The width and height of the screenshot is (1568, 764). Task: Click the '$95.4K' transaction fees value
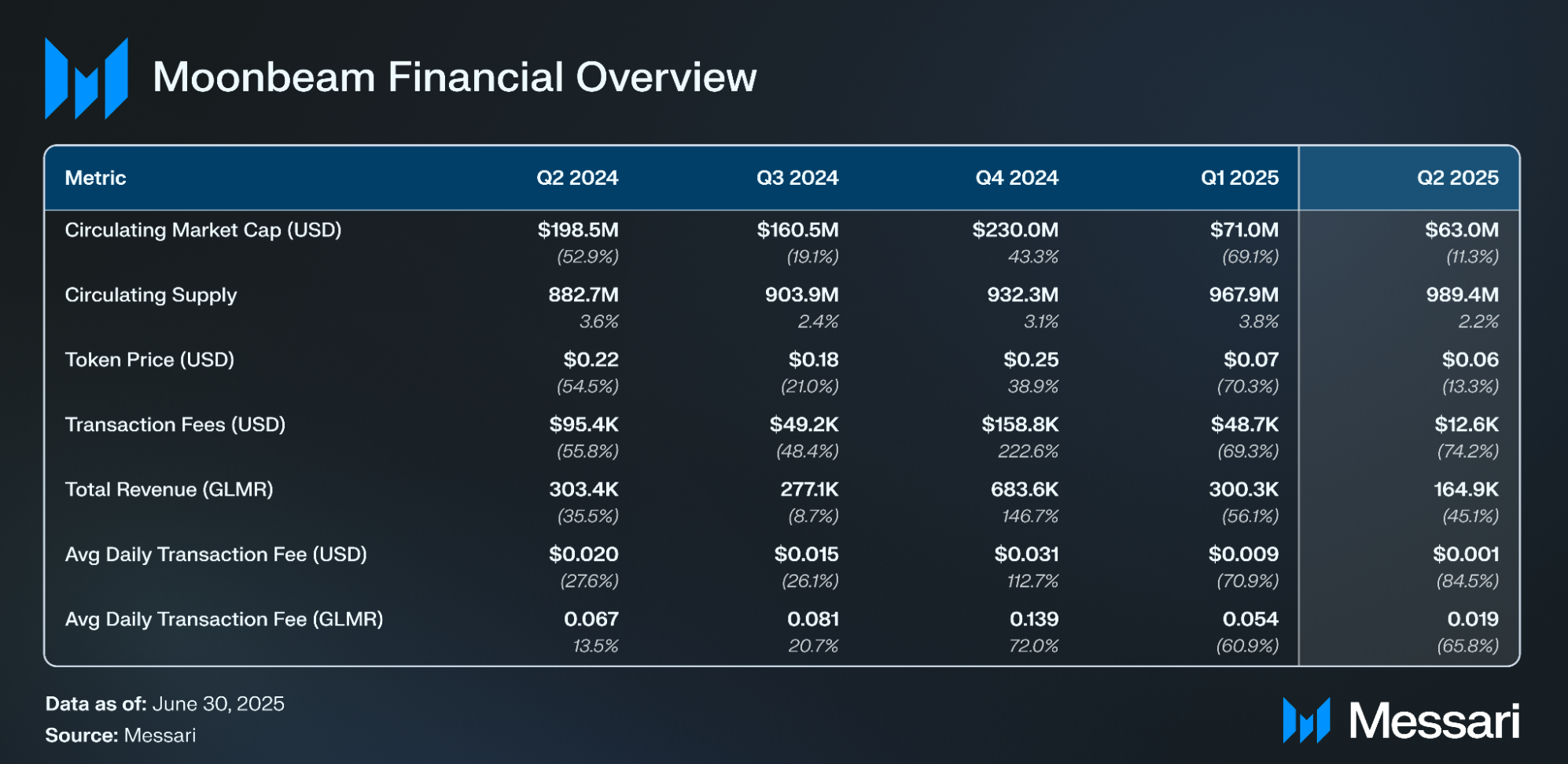pyautogui.click(x=584, y=425)
